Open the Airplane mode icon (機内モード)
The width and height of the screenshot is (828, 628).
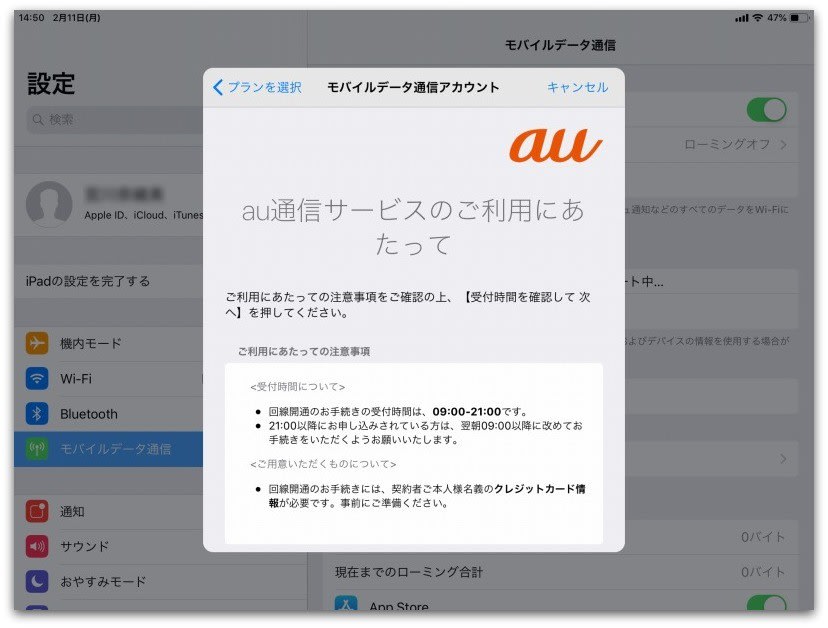pos(37,343)
